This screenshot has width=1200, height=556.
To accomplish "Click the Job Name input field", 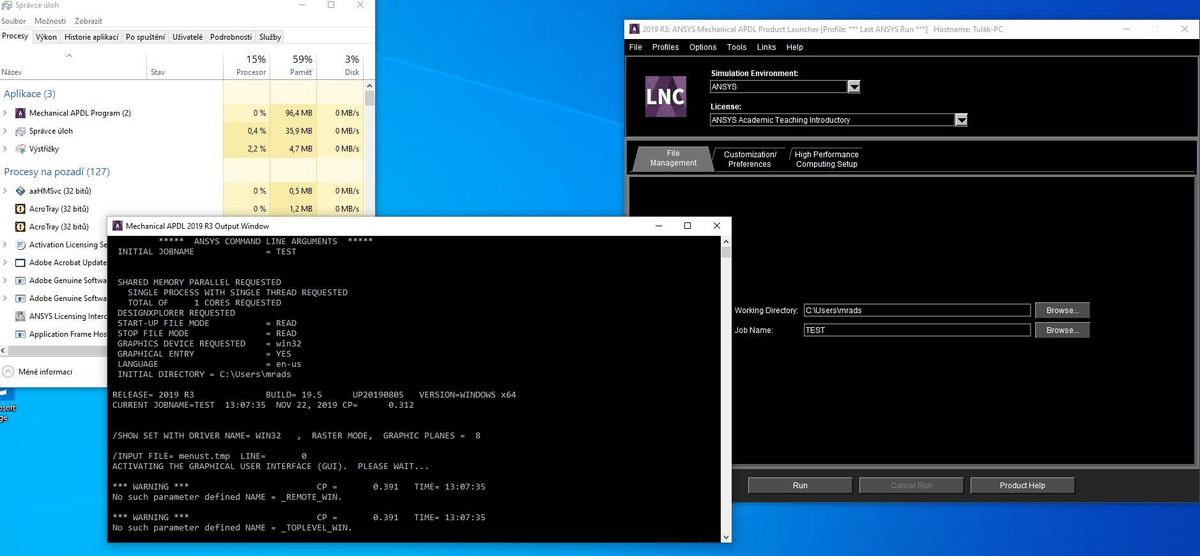I will click(915, 330).
